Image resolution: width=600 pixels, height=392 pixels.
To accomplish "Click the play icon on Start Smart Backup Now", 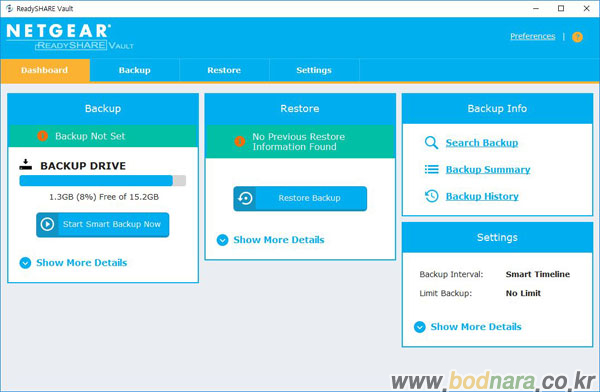I will click(x=47, y=224).
